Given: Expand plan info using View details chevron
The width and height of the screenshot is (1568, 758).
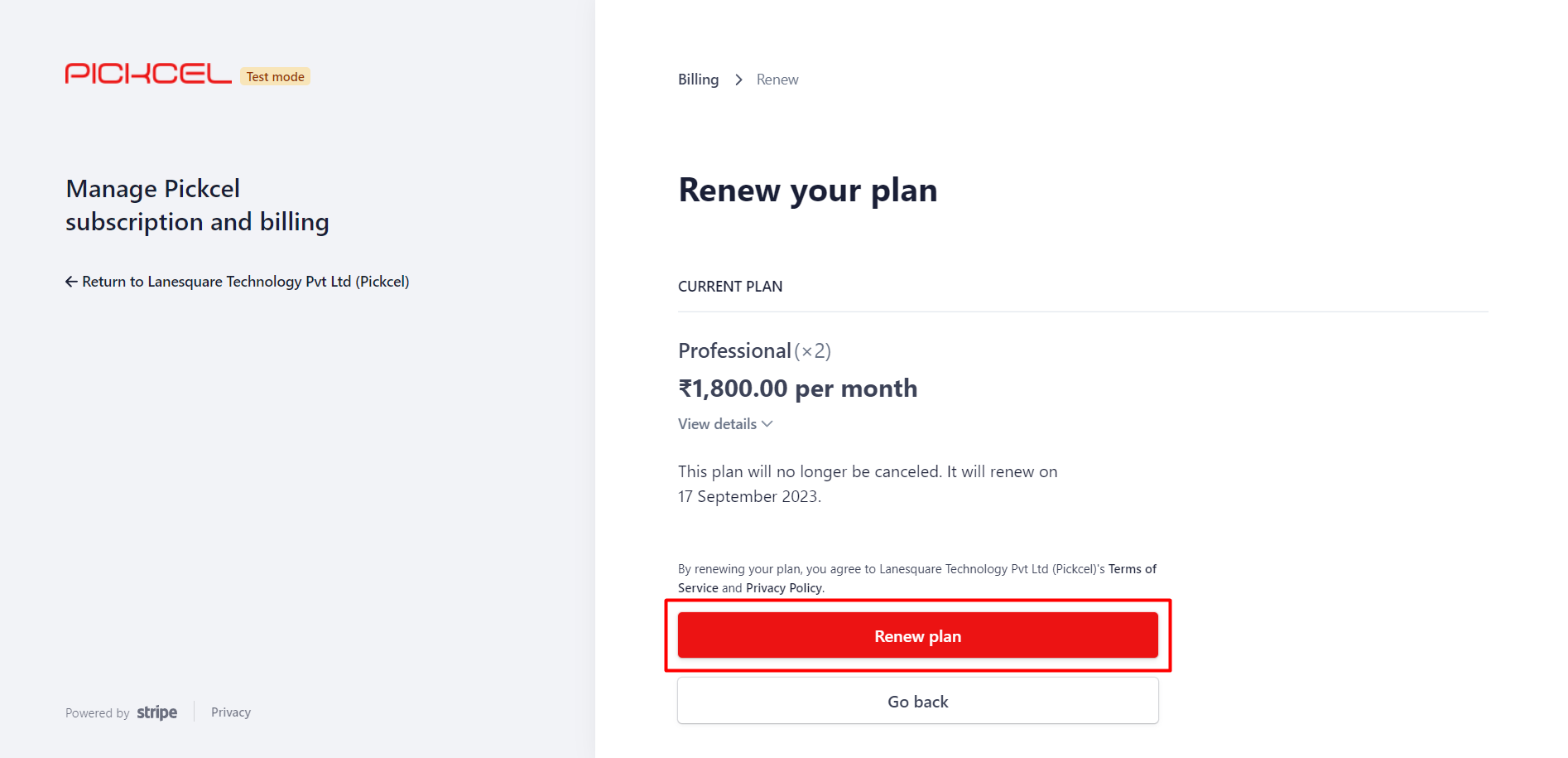Looking at the screenshot, I should [767, 424].
